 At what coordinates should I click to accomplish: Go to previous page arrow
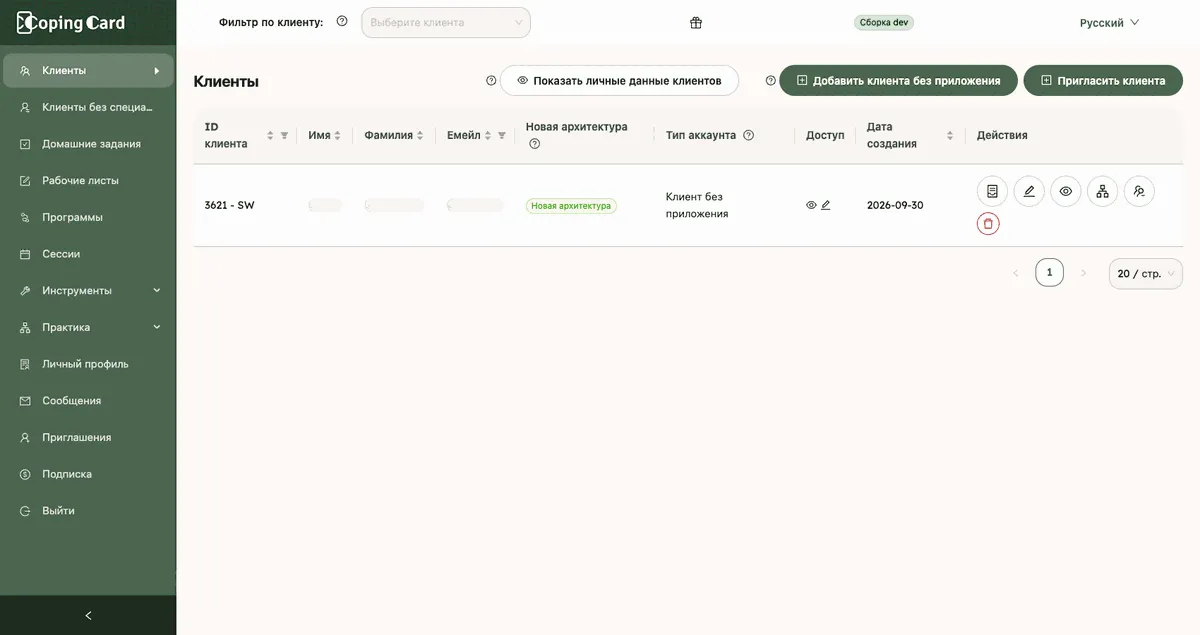pyautogui.click(x=1015, y=273)
